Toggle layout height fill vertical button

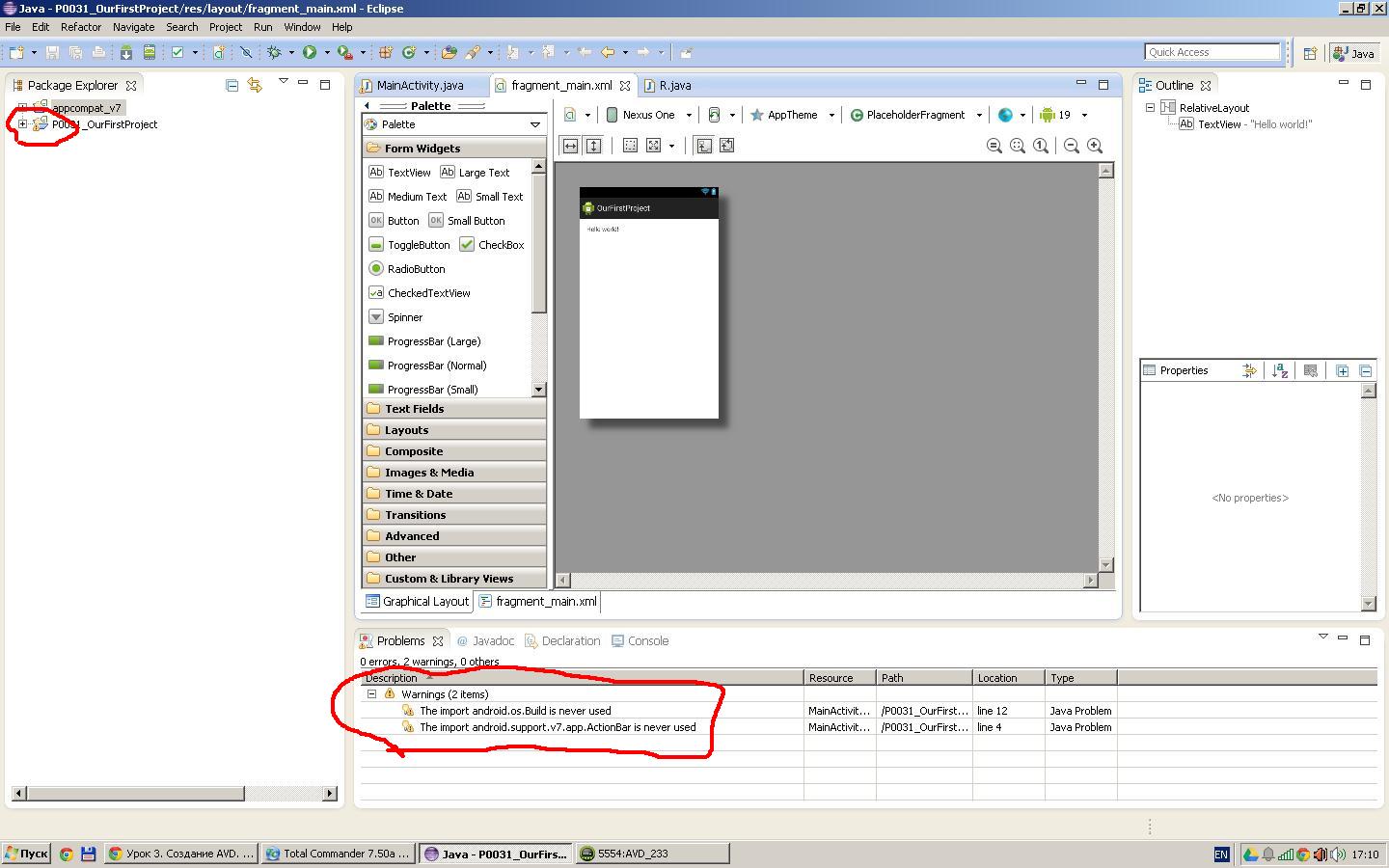click(x=593, y=146)
